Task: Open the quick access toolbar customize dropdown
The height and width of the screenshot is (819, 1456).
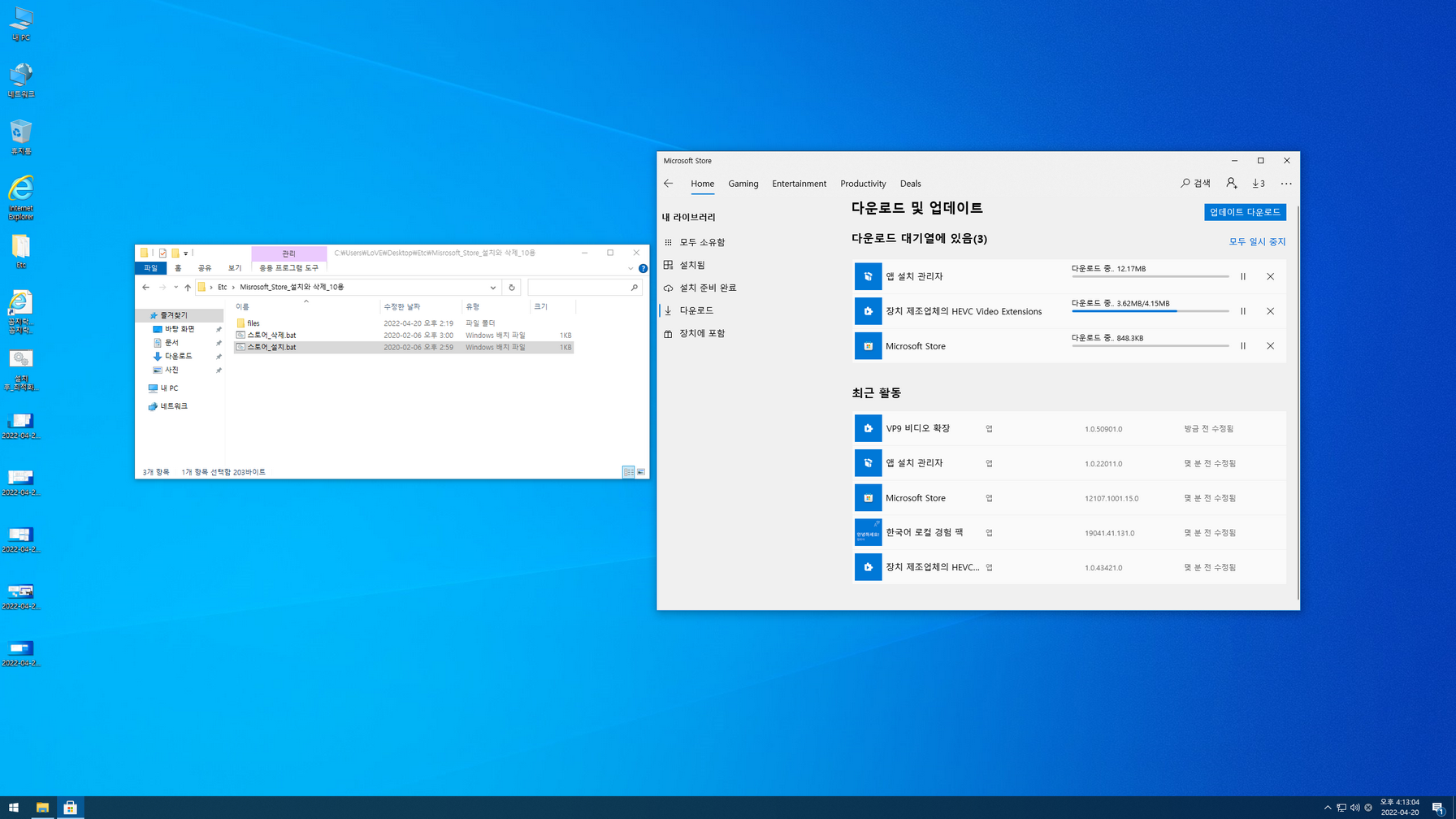Action: pos(185,253)
